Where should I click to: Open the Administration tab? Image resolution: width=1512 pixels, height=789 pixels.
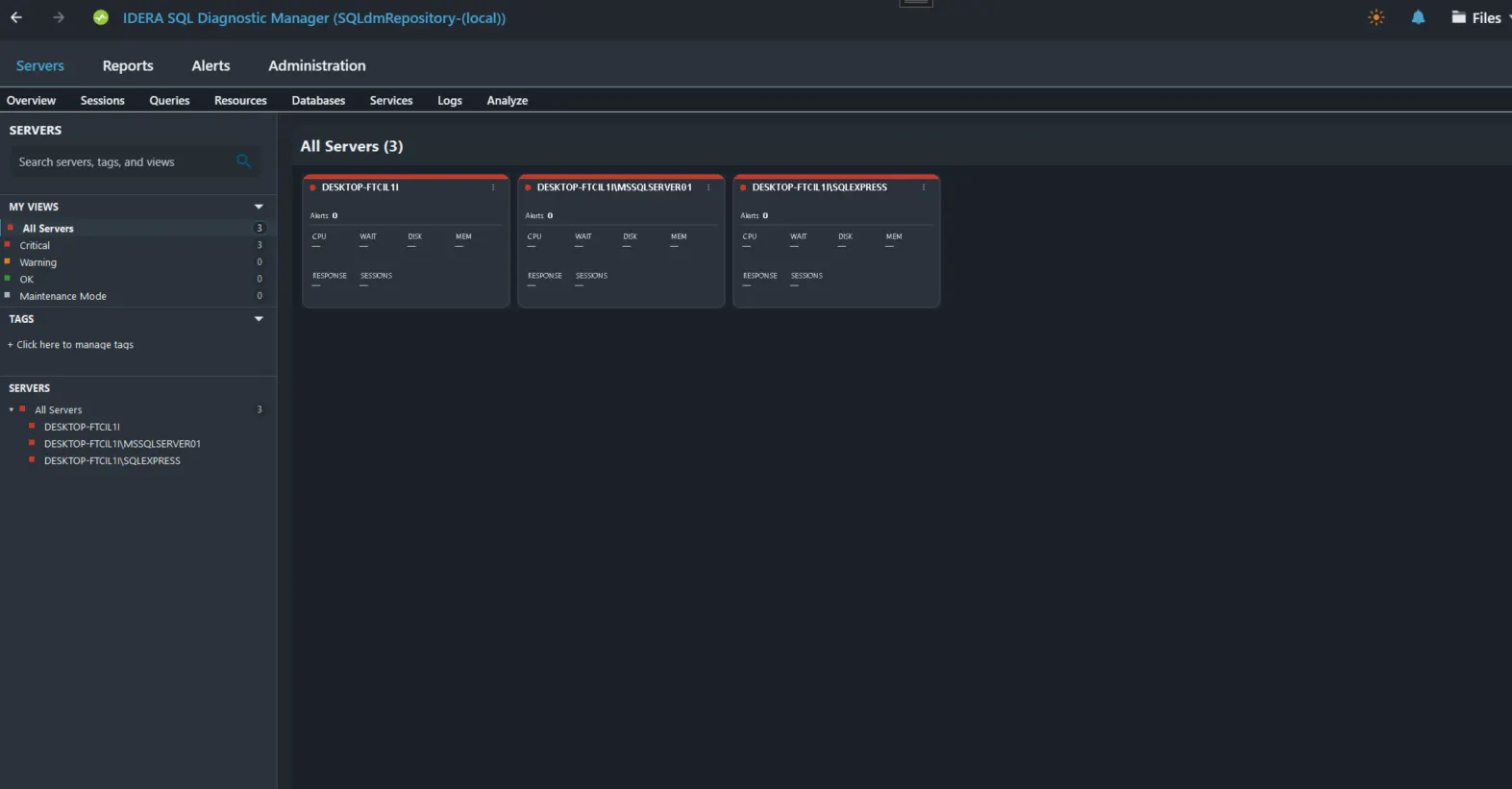pos(317,65)
